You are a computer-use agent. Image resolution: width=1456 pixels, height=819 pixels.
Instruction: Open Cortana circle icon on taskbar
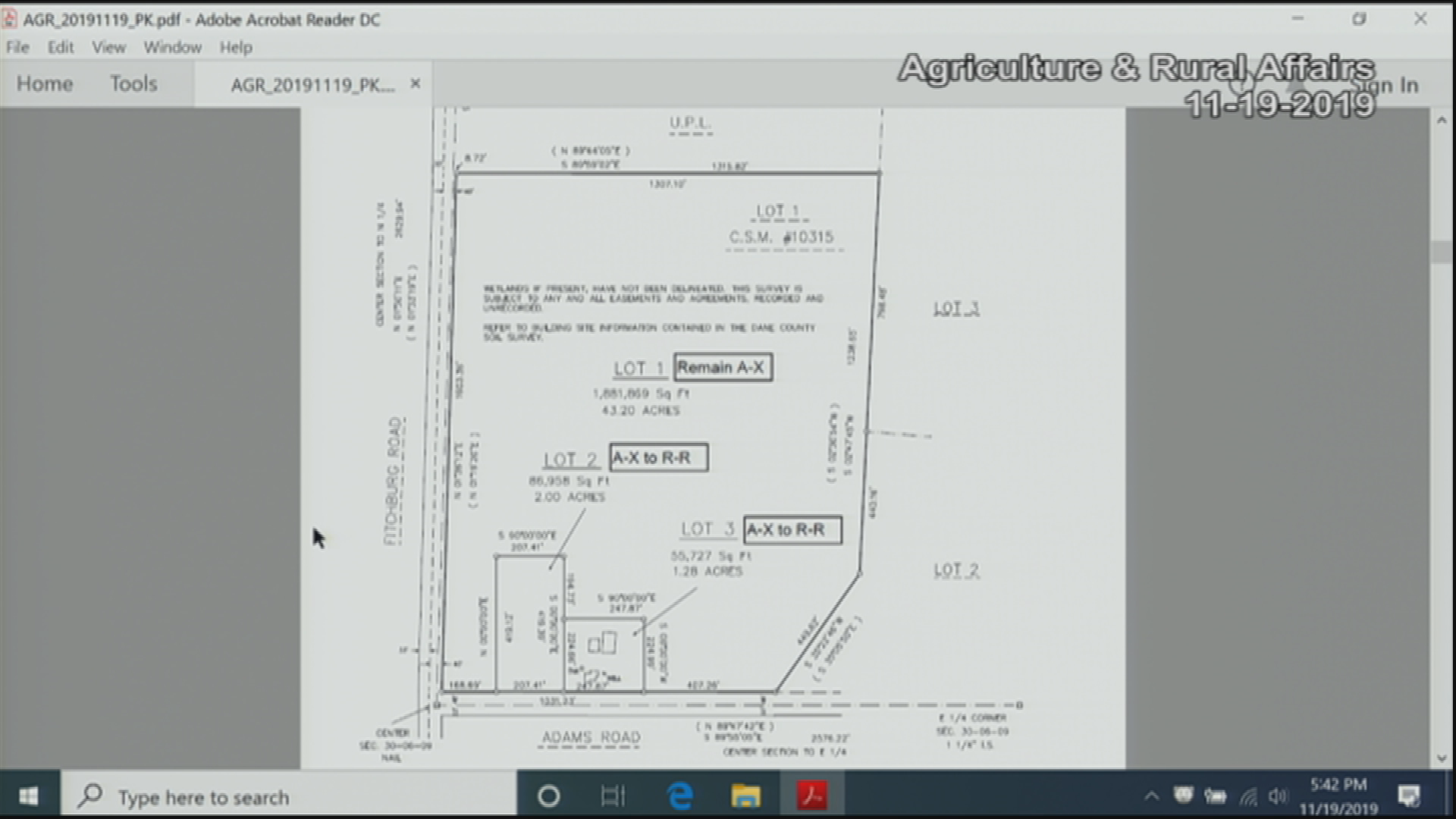point(548,796)
